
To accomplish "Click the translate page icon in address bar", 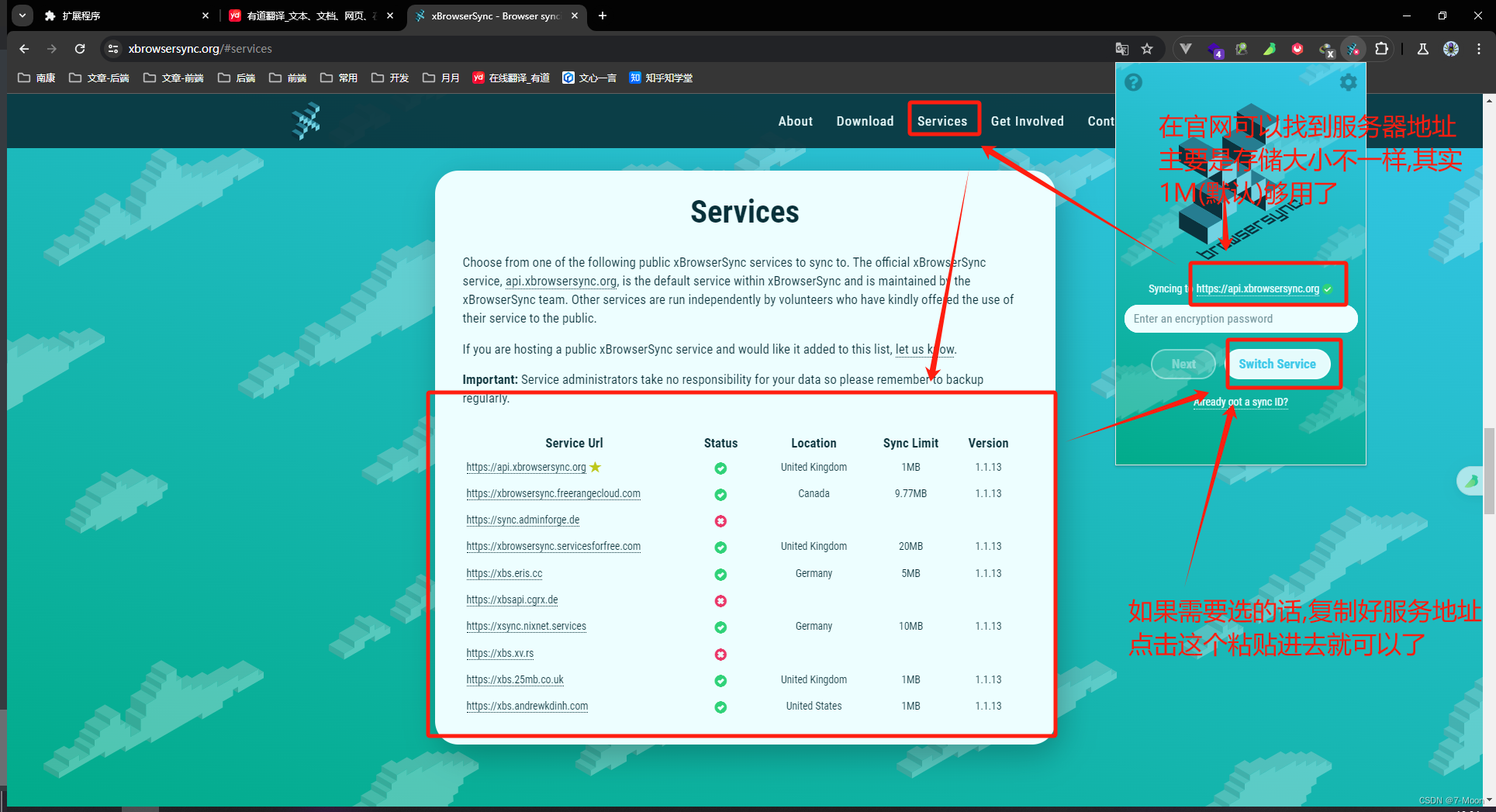I will pyautogui.click(x=1122, y=49).
